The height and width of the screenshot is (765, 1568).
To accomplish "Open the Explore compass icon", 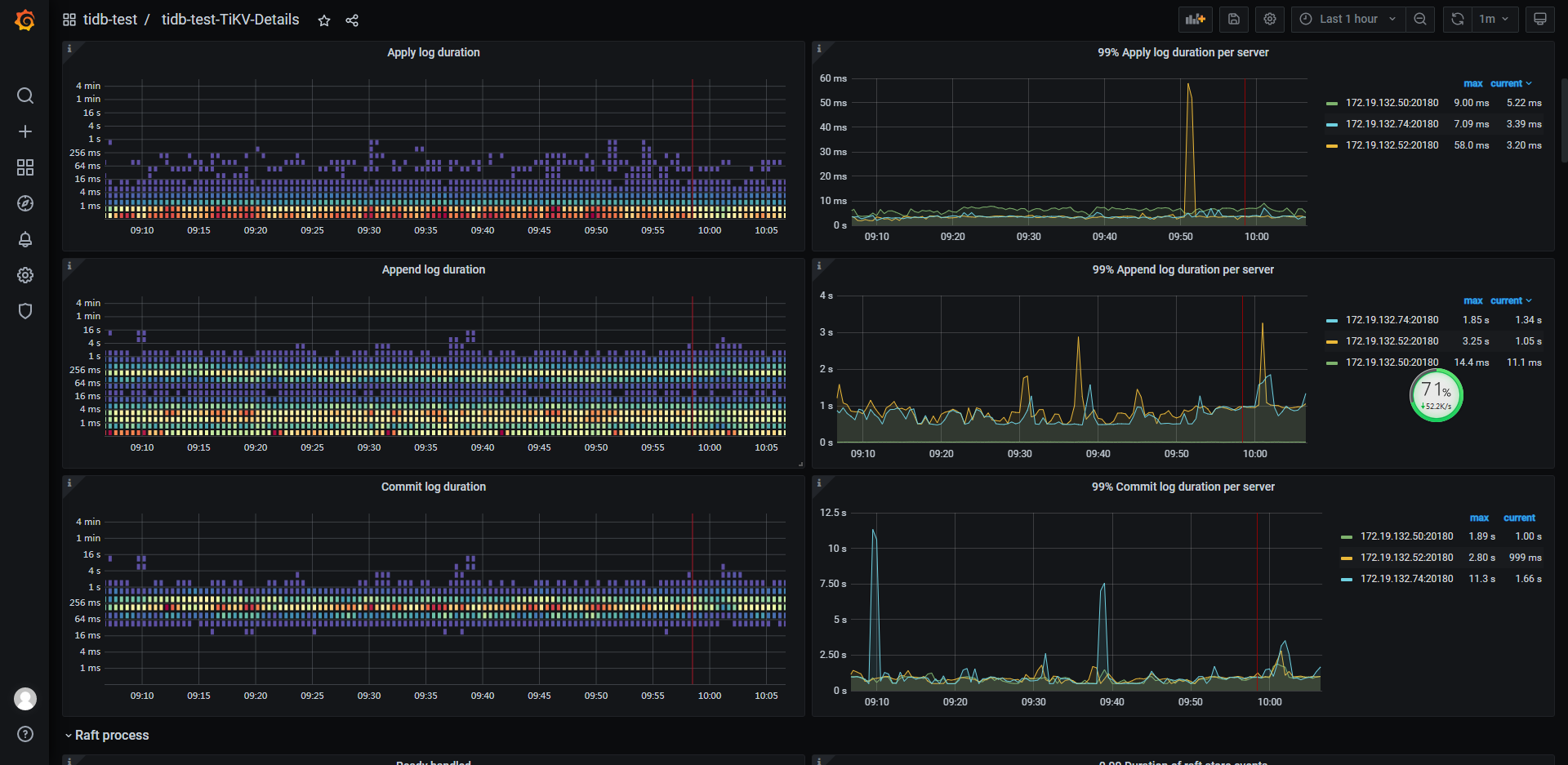I will click(25, 203).
